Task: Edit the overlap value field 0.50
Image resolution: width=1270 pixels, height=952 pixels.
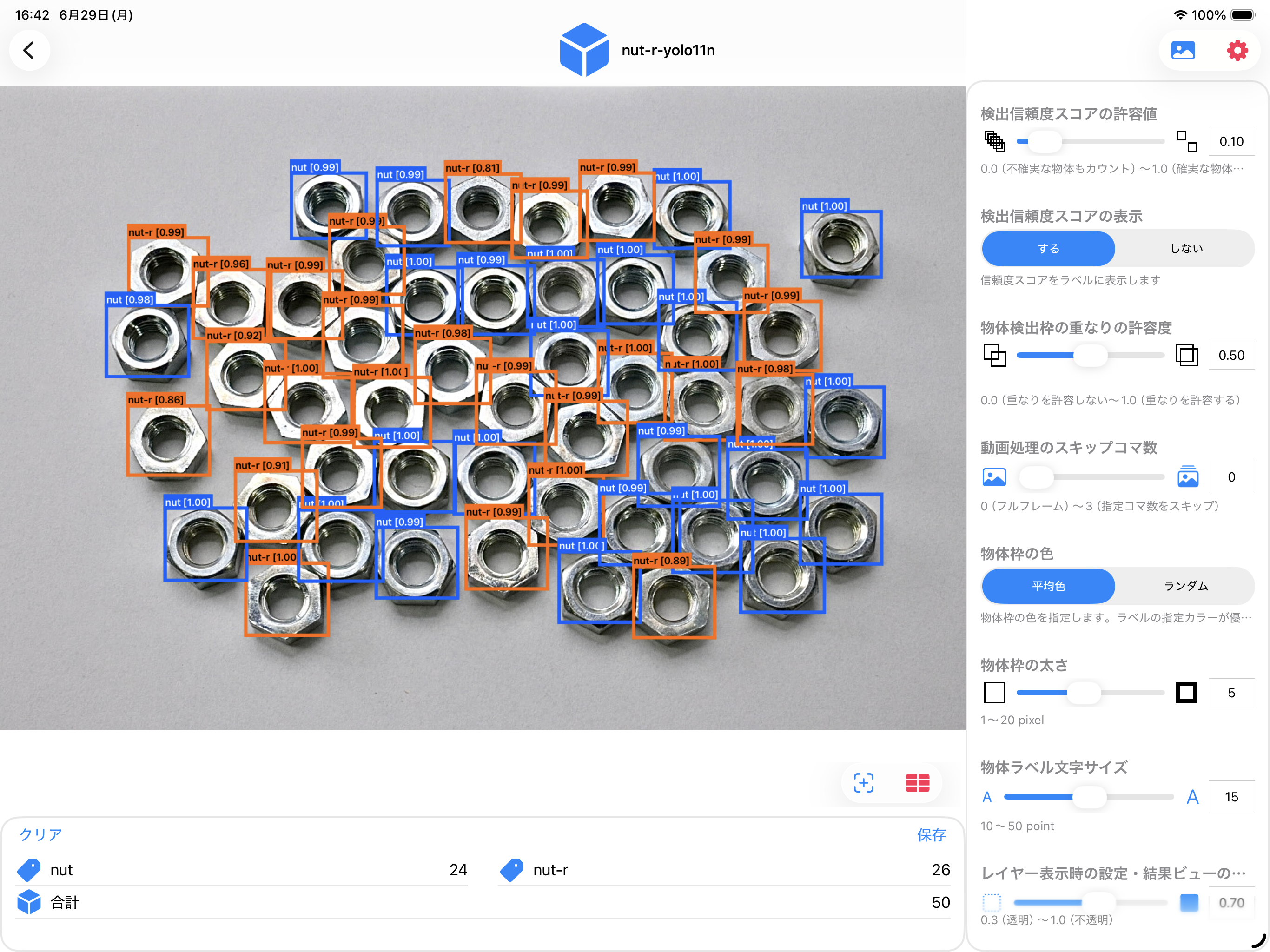Action: (1231, 356)
